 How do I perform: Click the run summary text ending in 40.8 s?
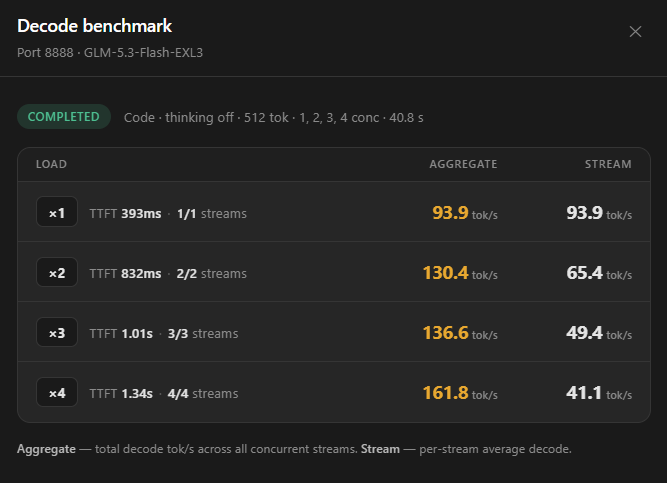click(274, 117)
